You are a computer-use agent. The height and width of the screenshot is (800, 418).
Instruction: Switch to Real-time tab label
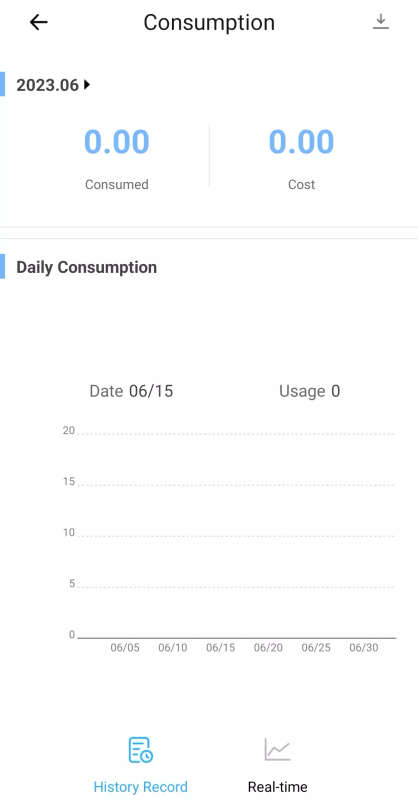point(277,786)
